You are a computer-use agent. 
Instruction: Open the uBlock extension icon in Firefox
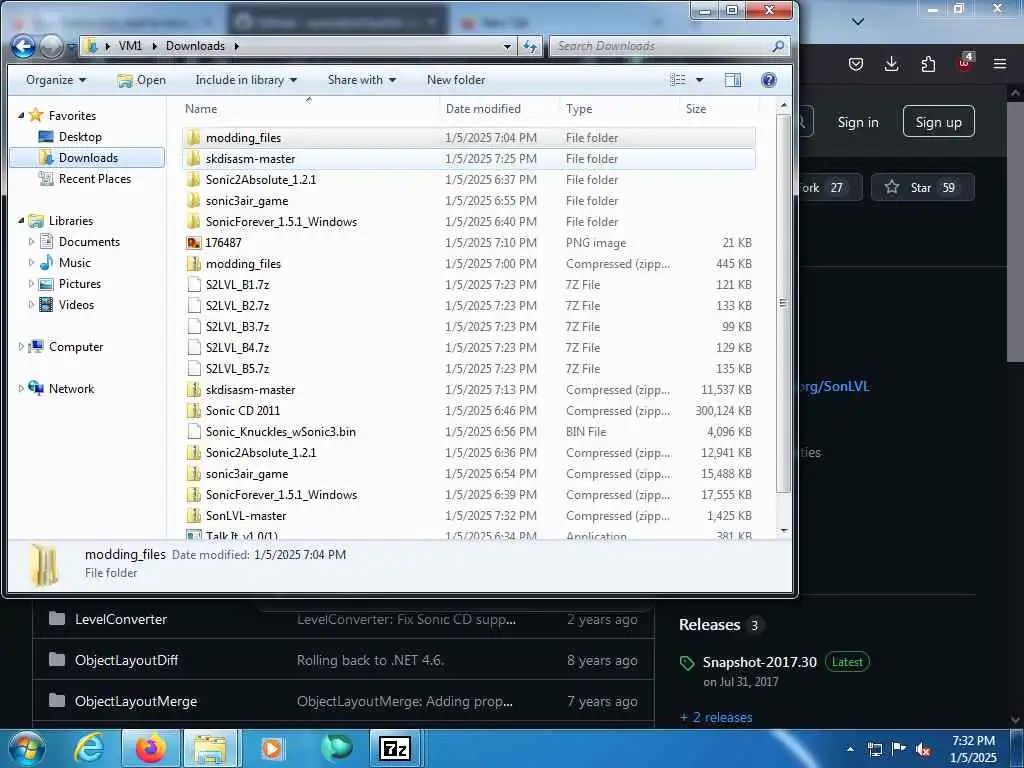tap(965, 63)
